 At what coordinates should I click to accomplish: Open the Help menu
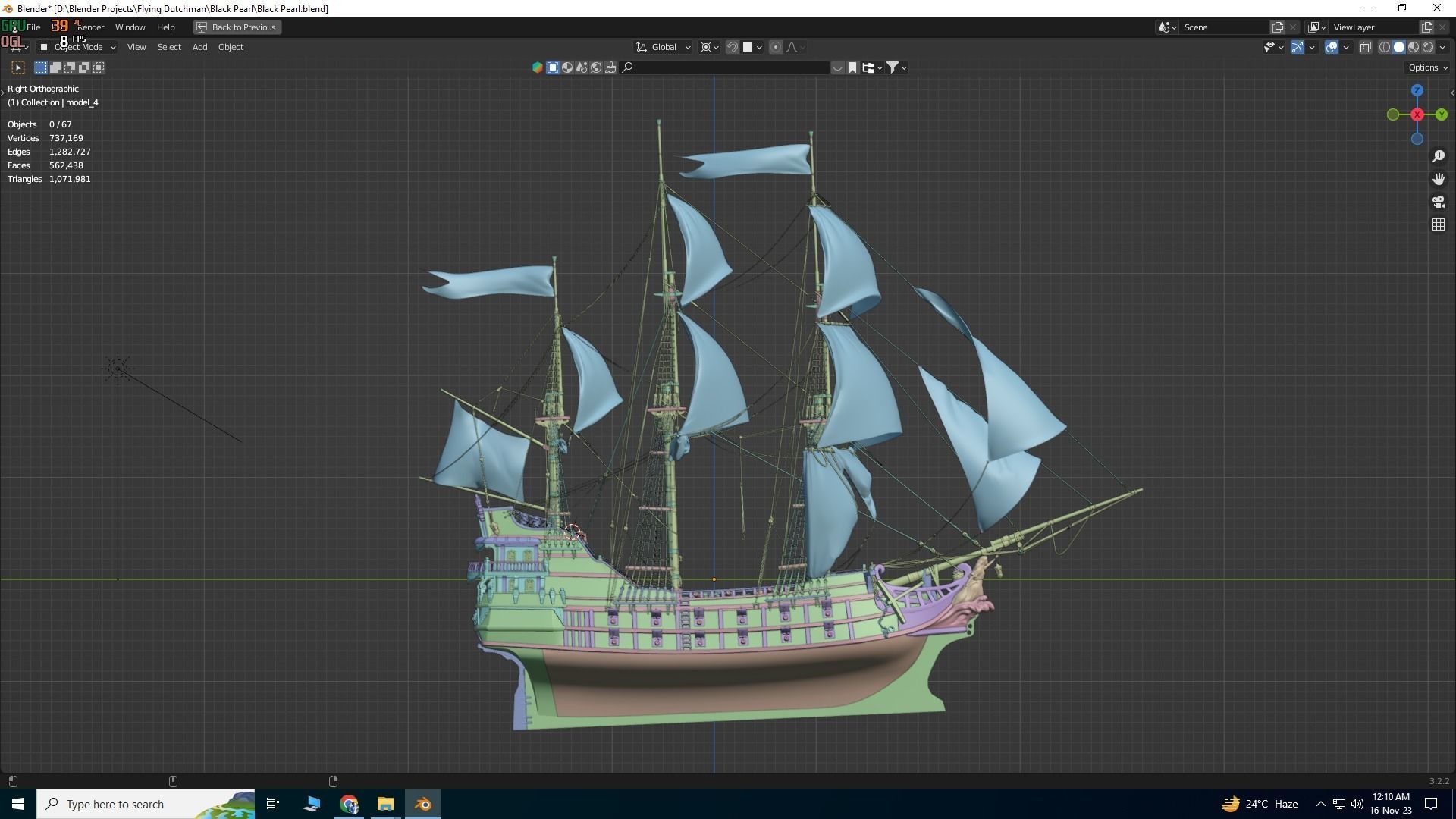pyautogui.click(x=165, y=27)
